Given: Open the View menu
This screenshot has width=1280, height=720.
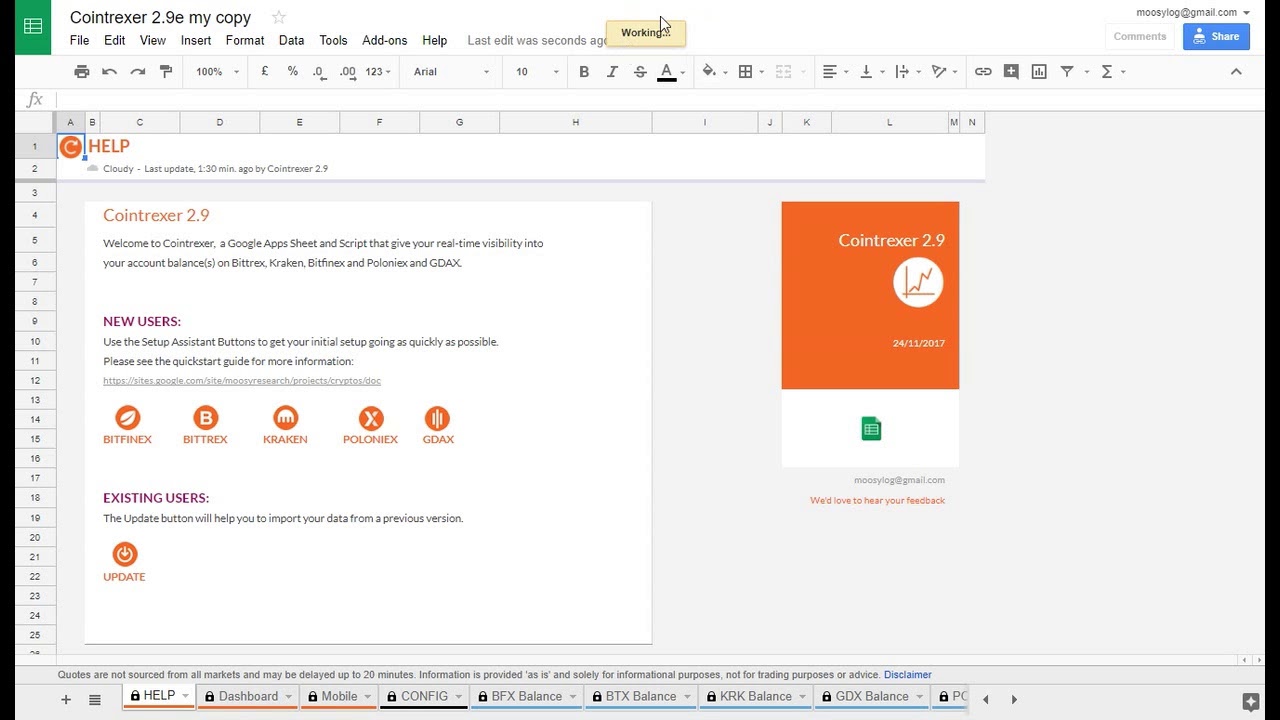Looking at the screenshot, I should coord(153,40).
